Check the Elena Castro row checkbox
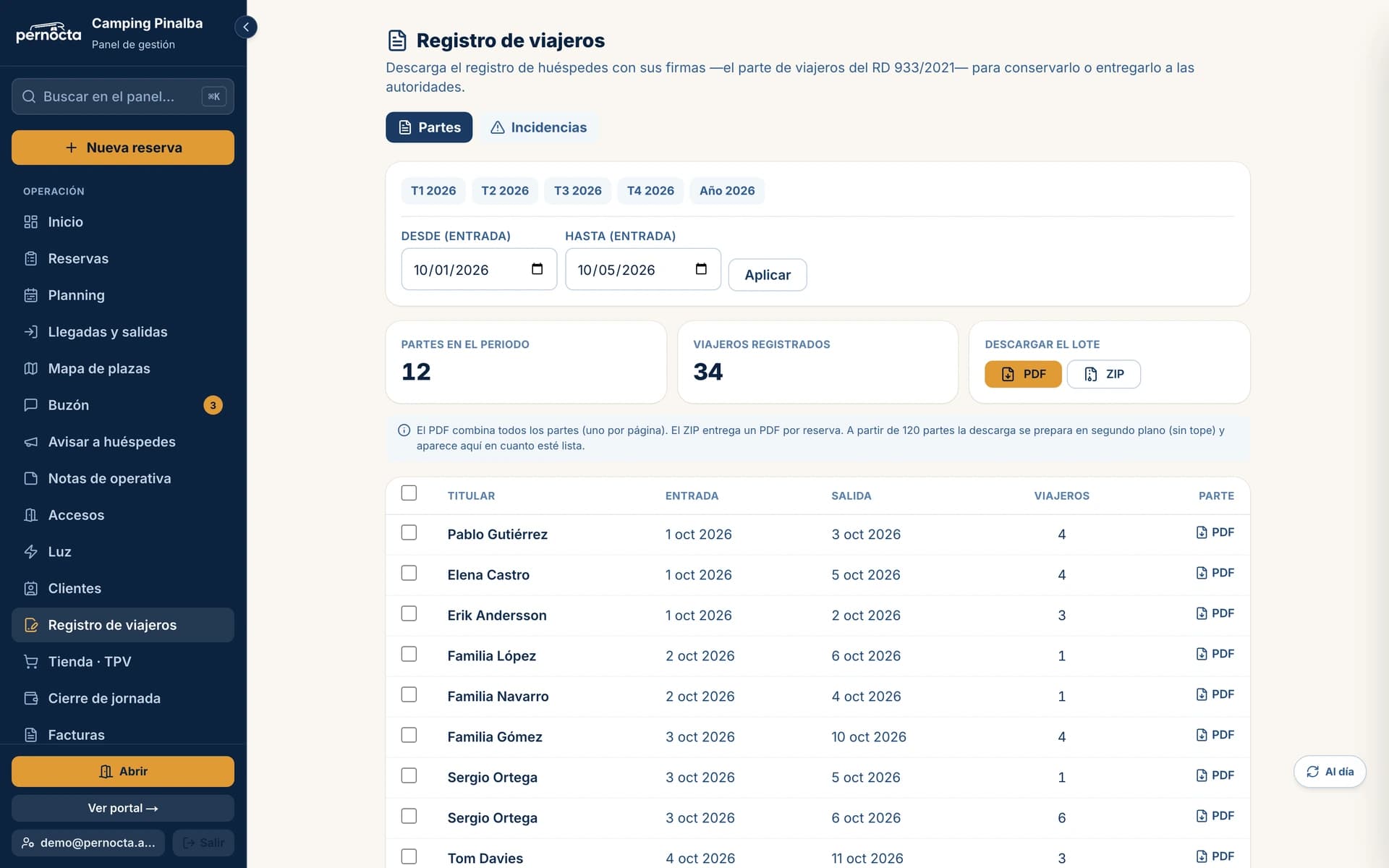Viewport: 1389px width, 868px height. pos(409,573)
